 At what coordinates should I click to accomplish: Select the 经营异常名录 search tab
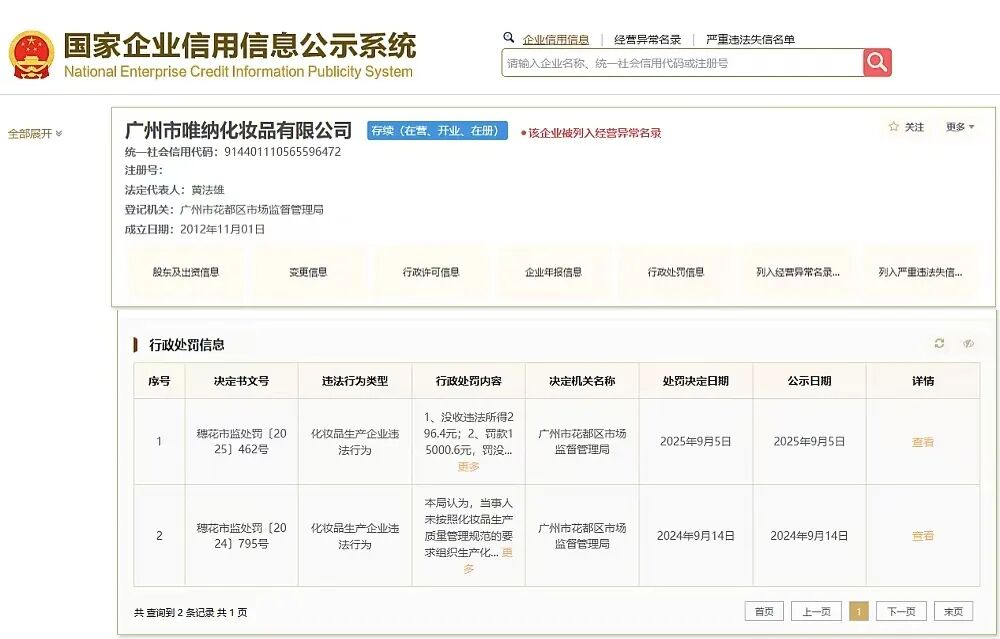coord(647,40)
